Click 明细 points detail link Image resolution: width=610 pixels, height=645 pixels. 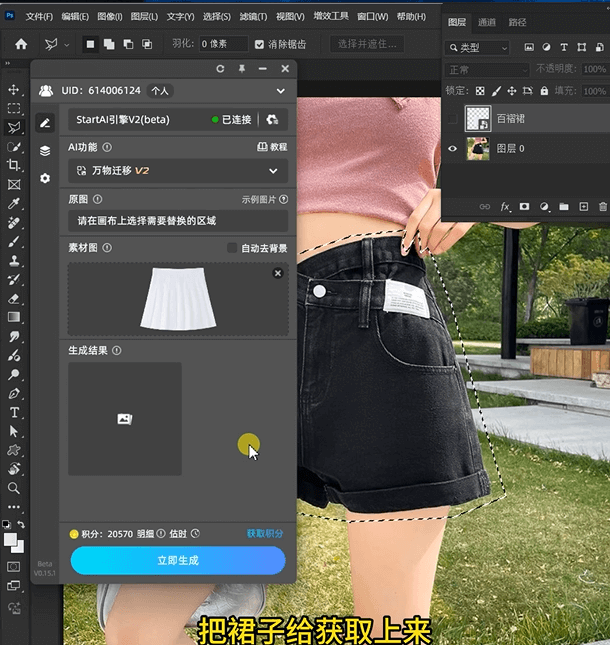[145, 534]
